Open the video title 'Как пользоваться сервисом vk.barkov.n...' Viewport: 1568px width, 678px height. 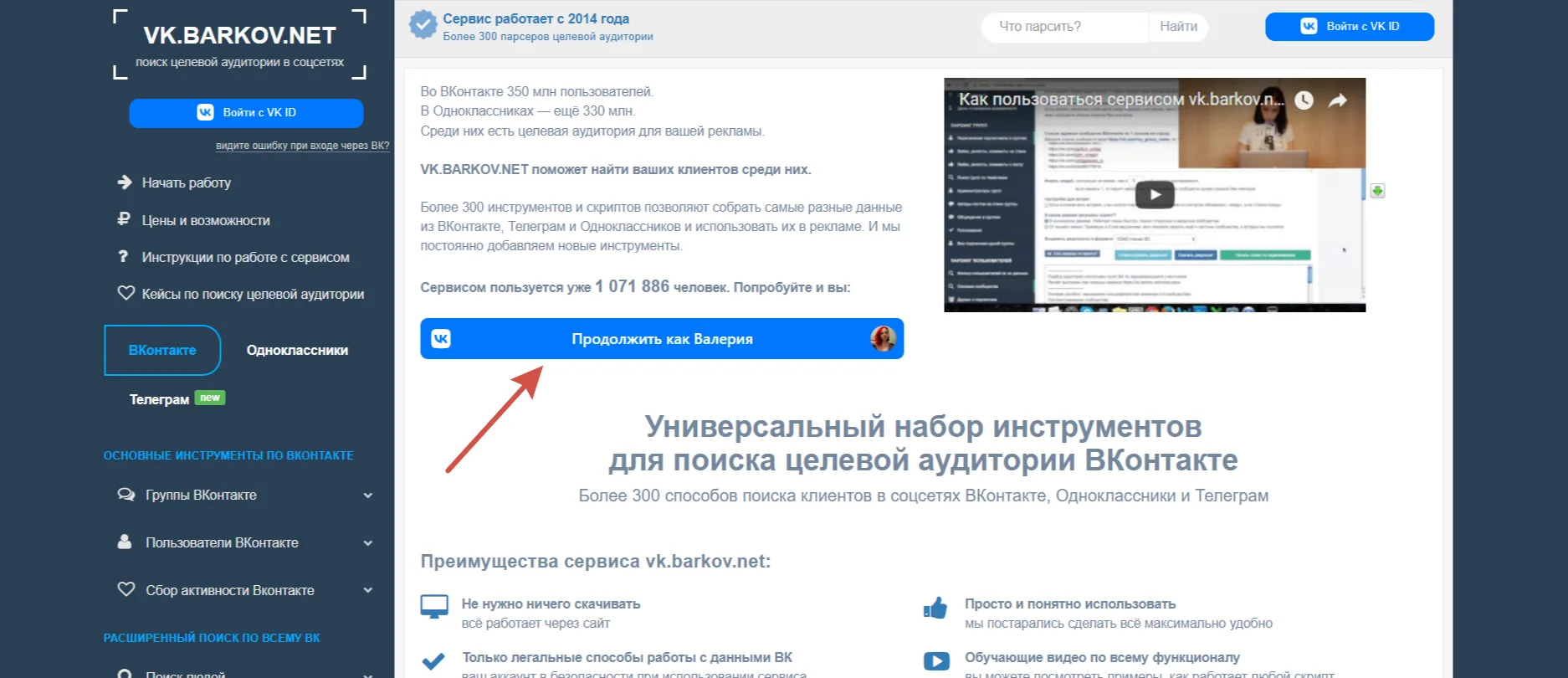pos(1121,100)
